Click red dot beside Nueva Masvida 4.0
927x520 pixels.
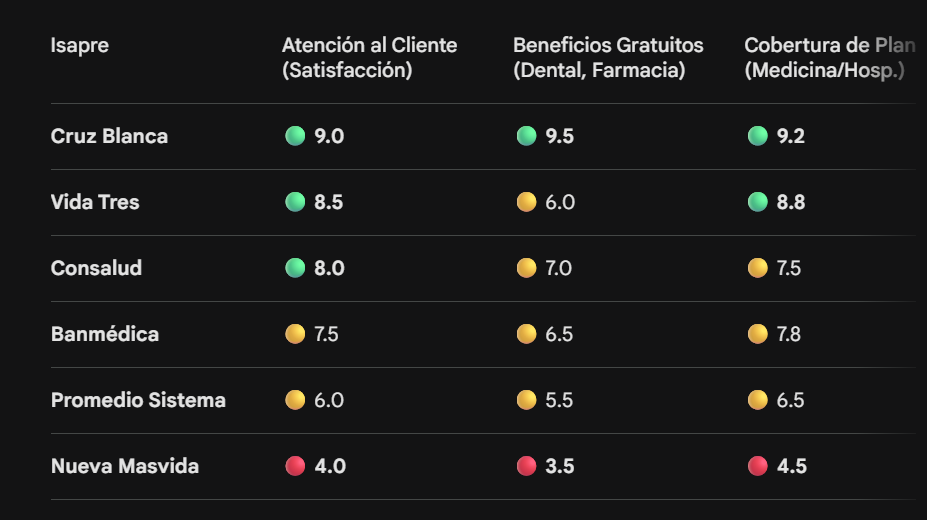click(295, 466)
